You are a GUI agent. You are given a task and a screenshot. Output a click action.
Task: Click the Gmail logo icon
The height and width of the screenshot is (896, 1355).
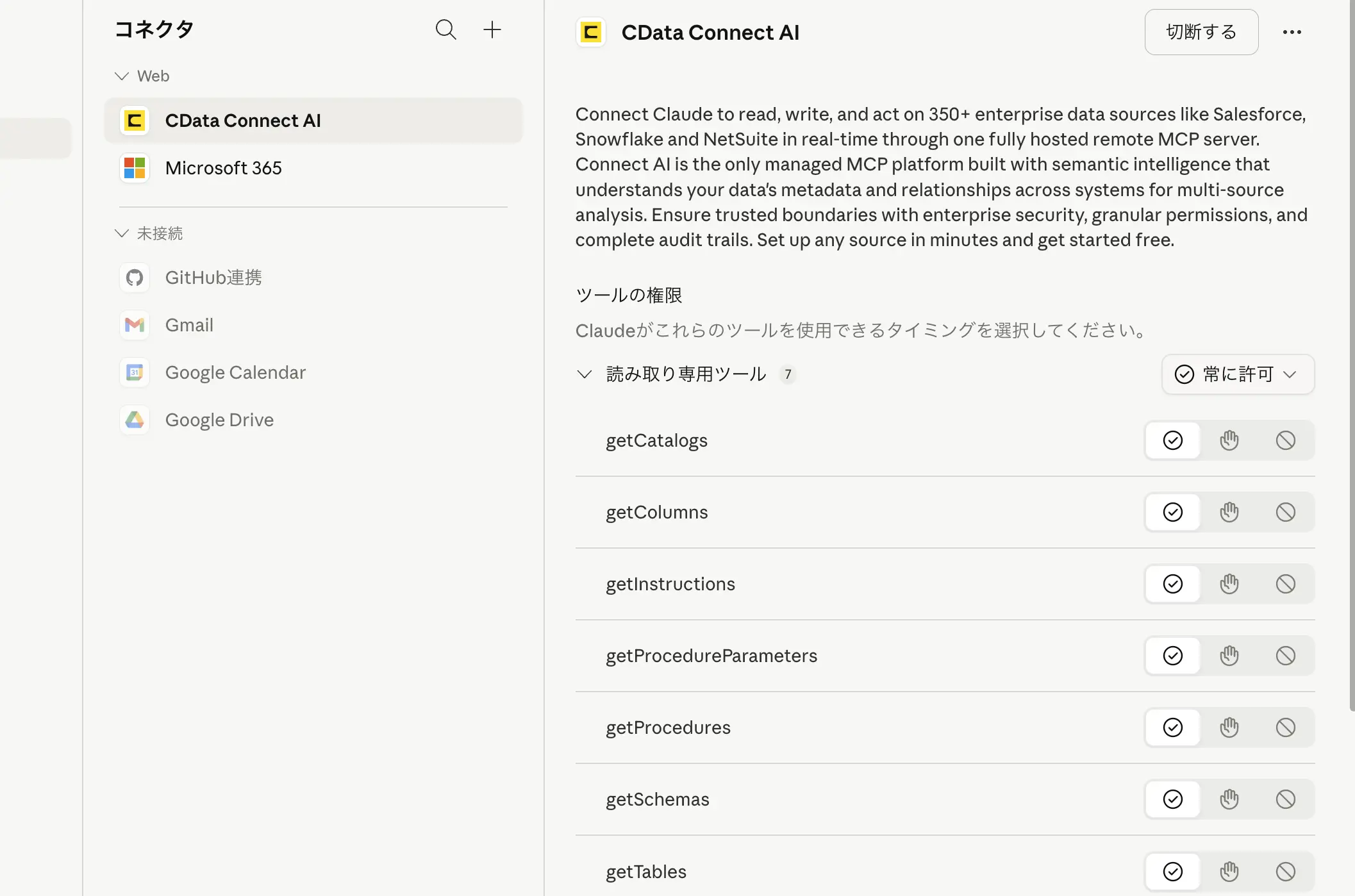click(135, 325)
